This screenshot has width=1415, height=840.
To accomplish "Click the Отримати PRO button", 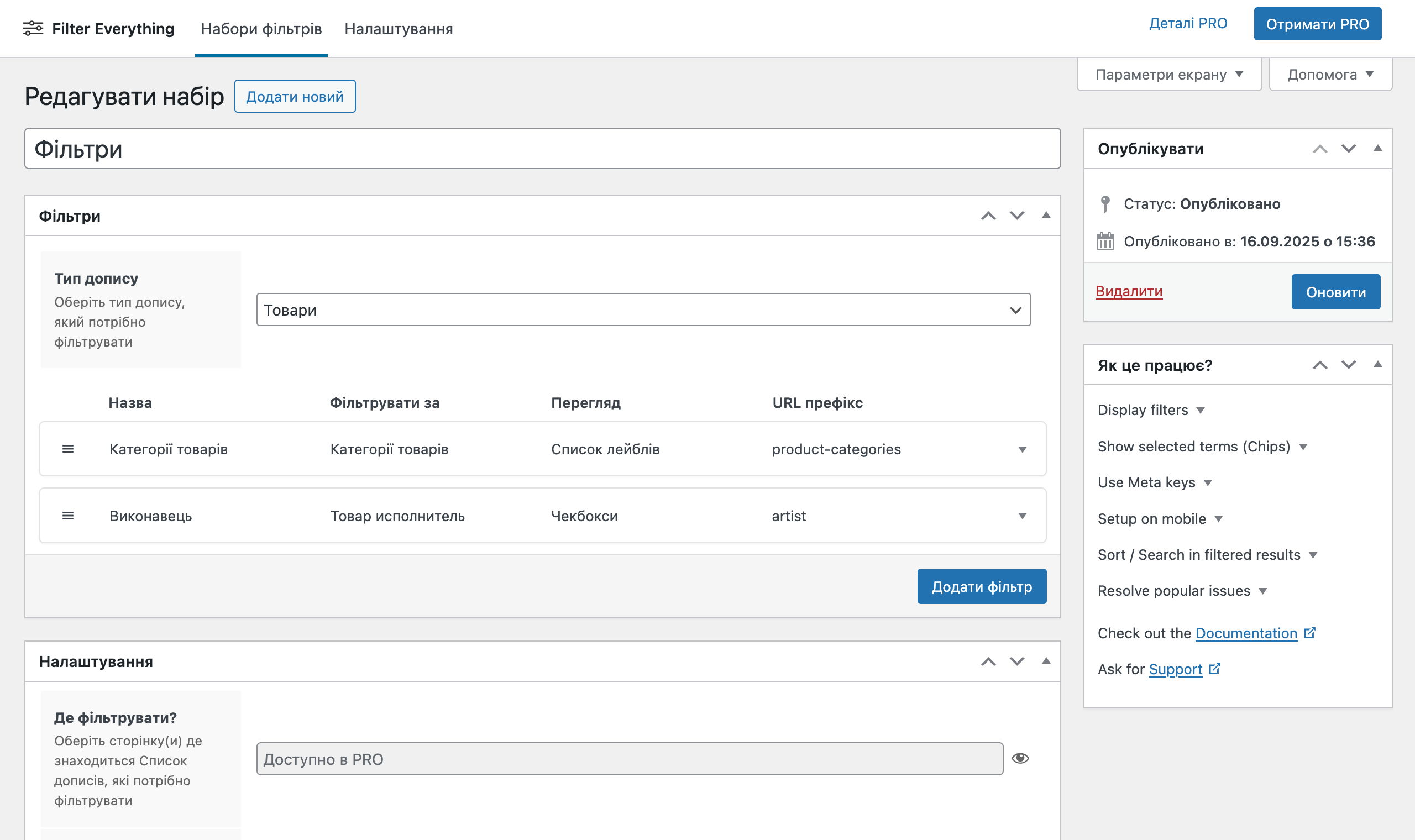I will 1317,24.
